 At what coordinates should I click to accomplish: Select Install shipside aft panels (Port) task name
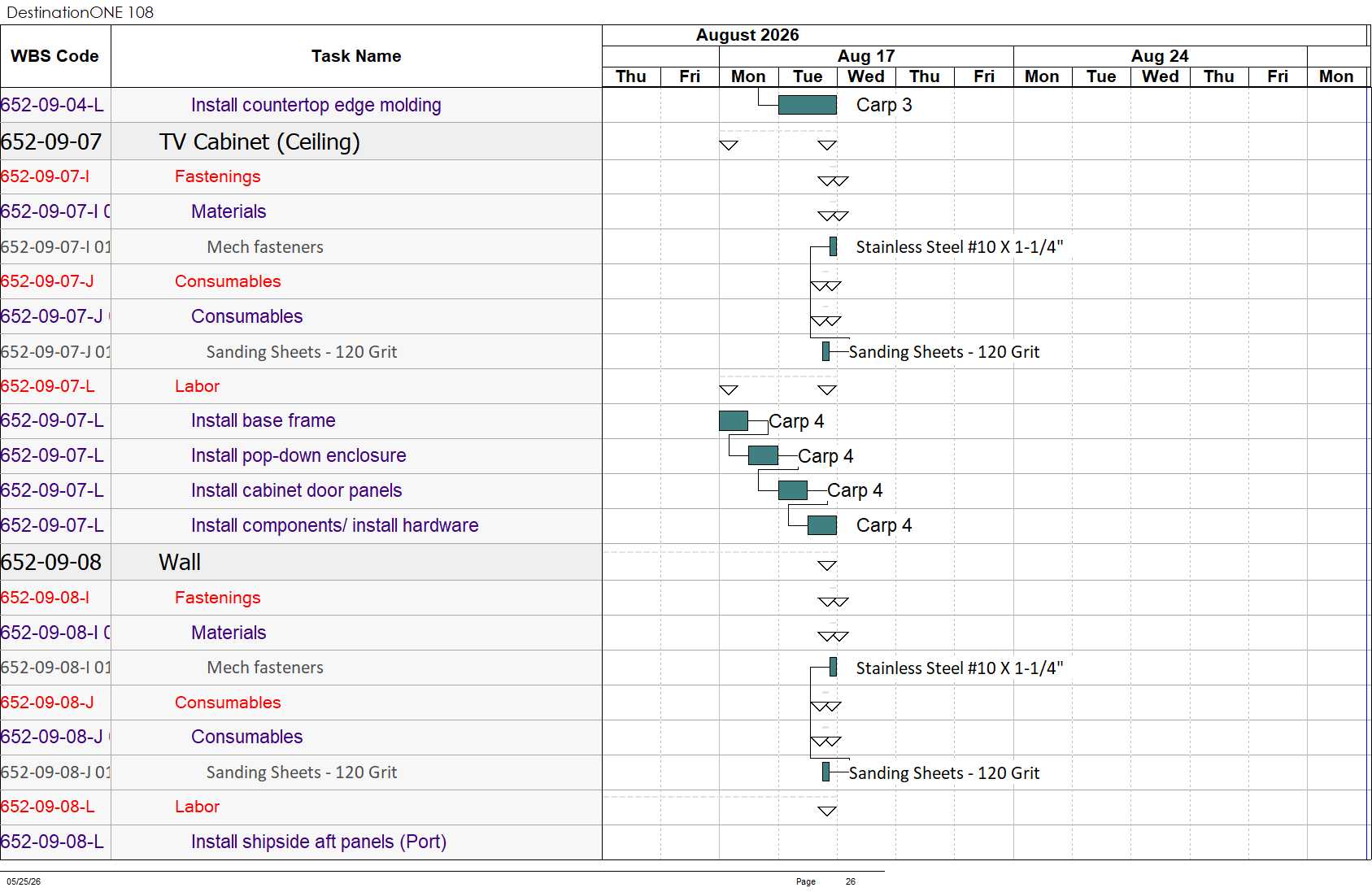319,842
